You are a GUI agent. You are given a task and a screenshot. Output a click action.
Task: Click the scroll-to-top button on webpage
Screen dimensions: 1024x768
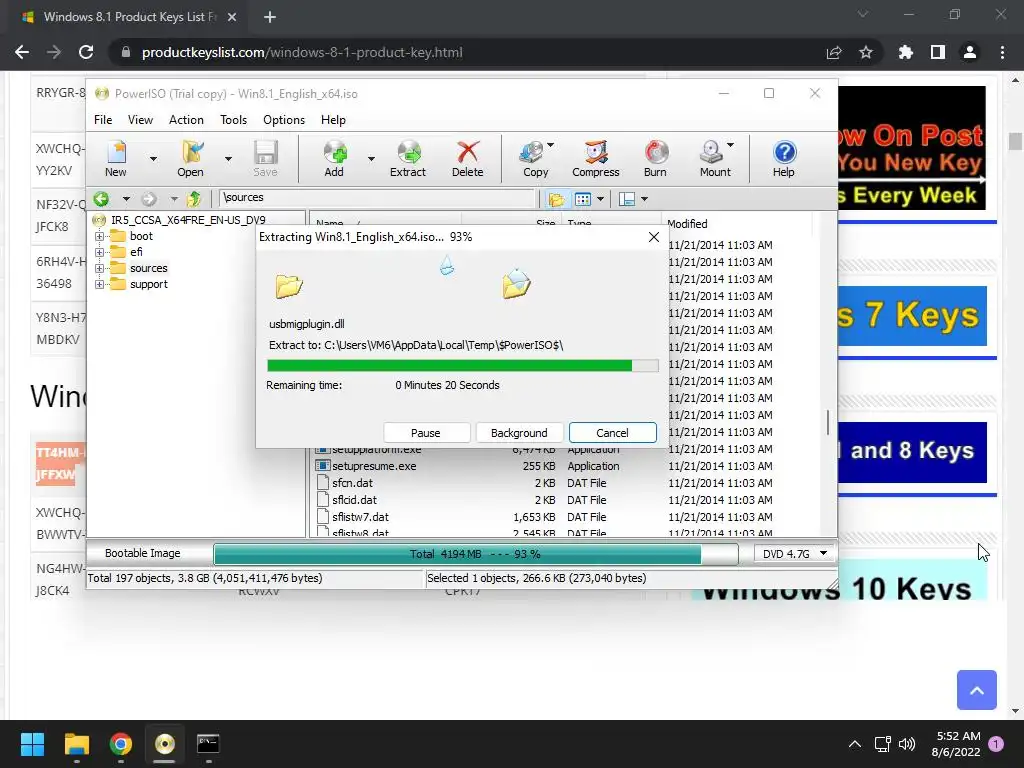click(x=976, y=690)
